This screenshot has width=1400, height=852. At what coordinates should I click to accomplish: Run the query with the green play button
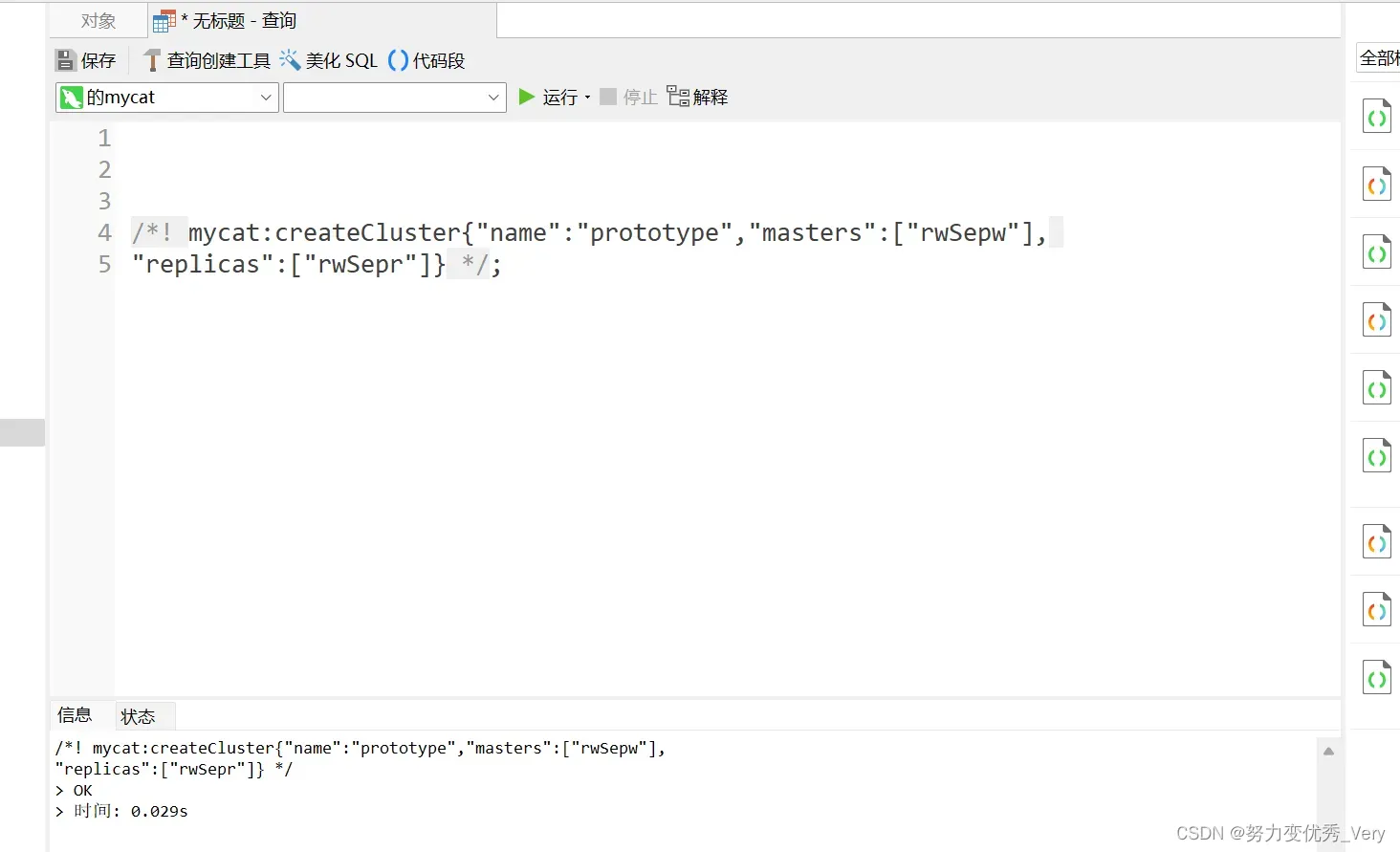[x=526, y=97]
